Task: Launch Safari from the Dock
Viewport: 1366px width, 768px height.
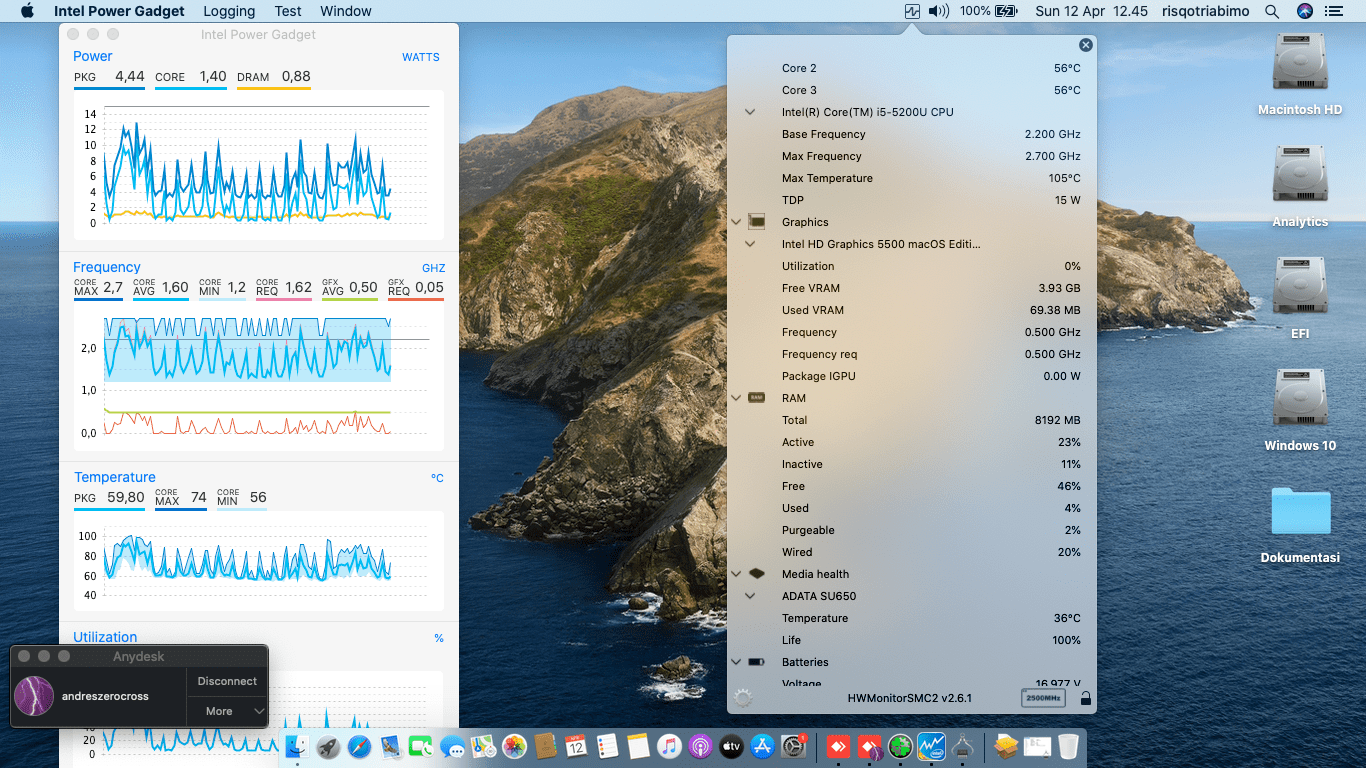Action: (x=359, y=746)
